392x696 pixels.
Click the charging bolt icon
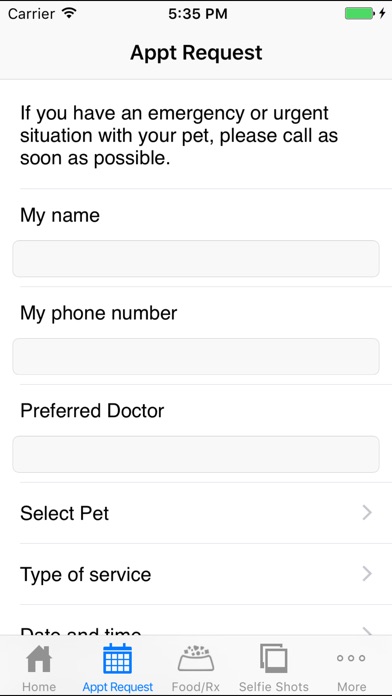382,13
